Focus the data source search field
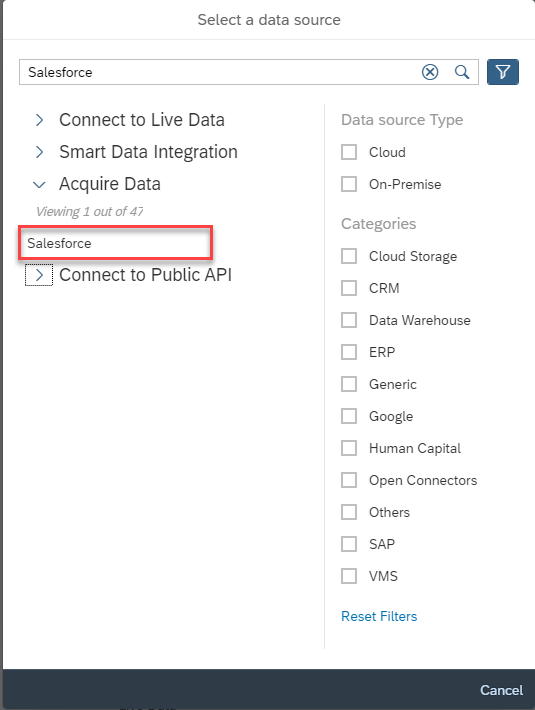 pos(222,72)
